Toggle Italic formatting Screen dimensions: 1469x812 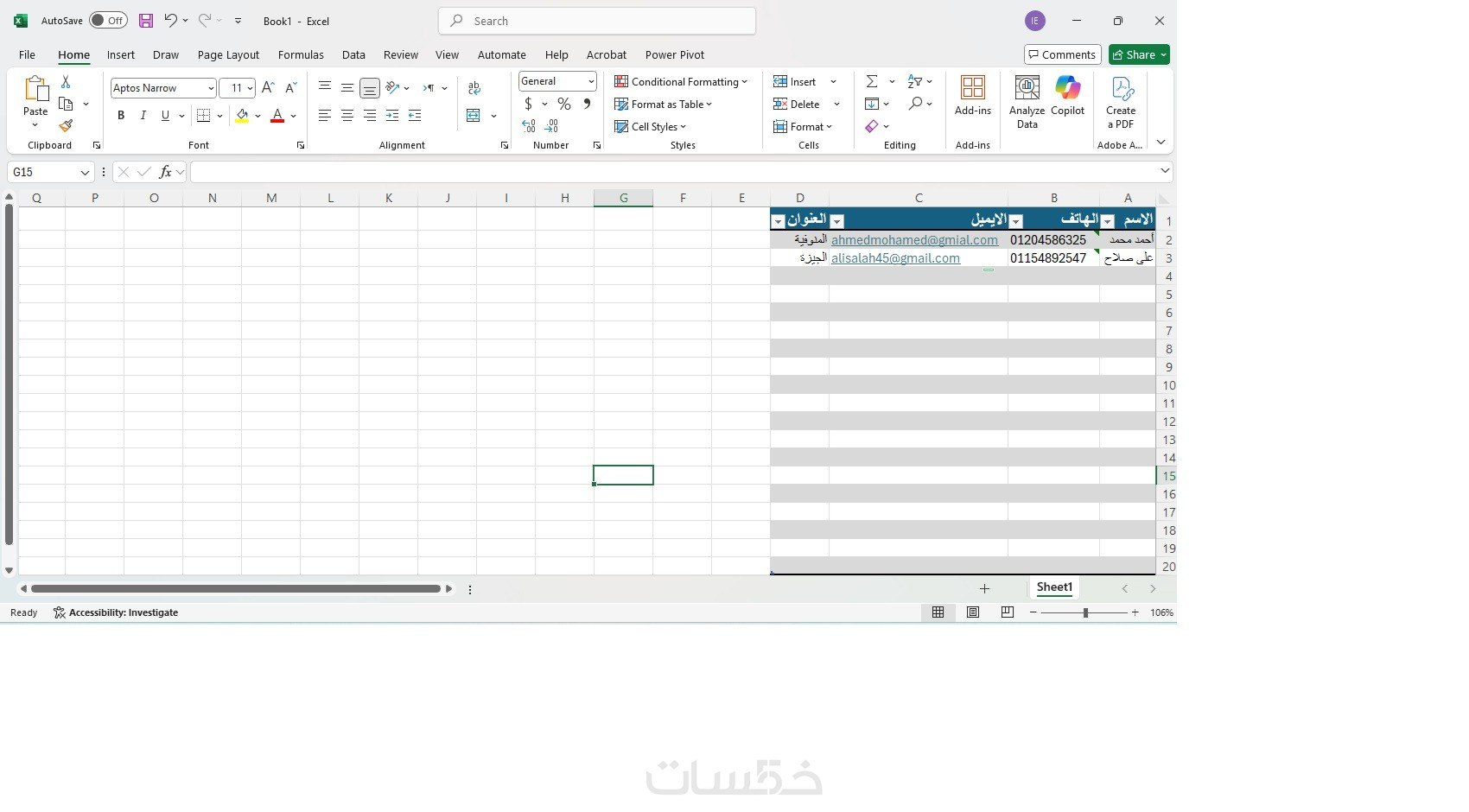[143, 115]
